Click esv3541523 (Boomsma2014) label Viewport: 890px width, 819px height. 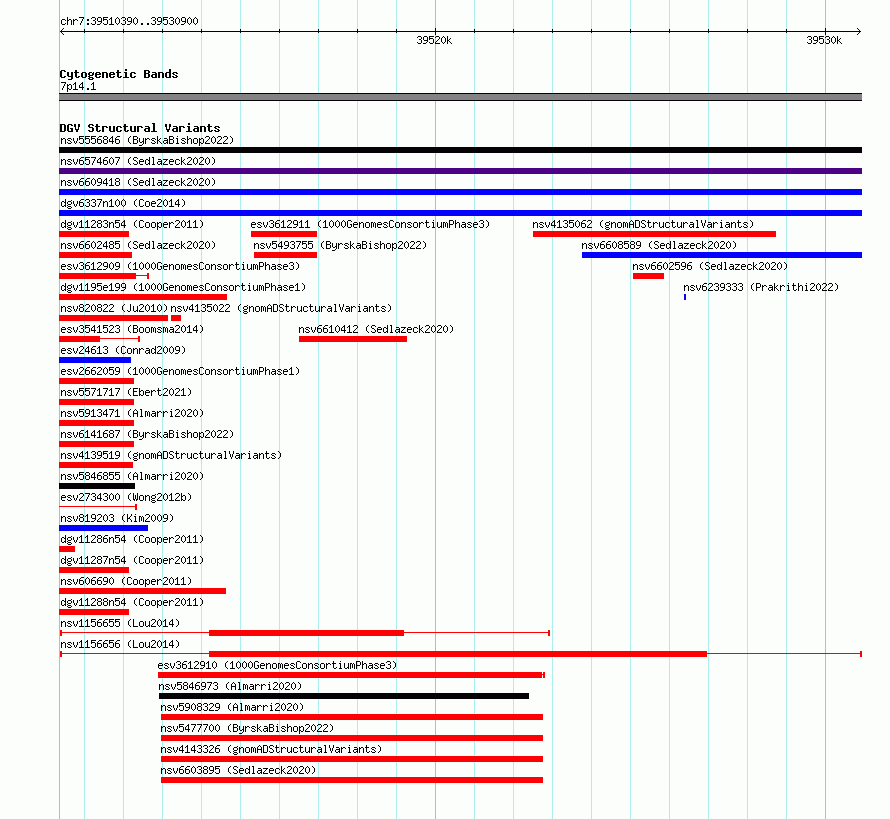point(132,329)
